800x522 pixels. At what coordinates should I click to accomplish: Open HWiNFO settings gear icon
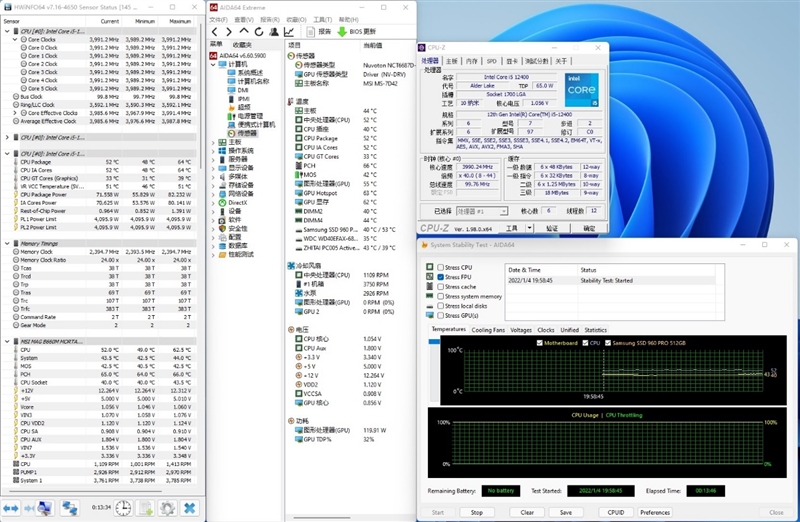tap(167, 508)
